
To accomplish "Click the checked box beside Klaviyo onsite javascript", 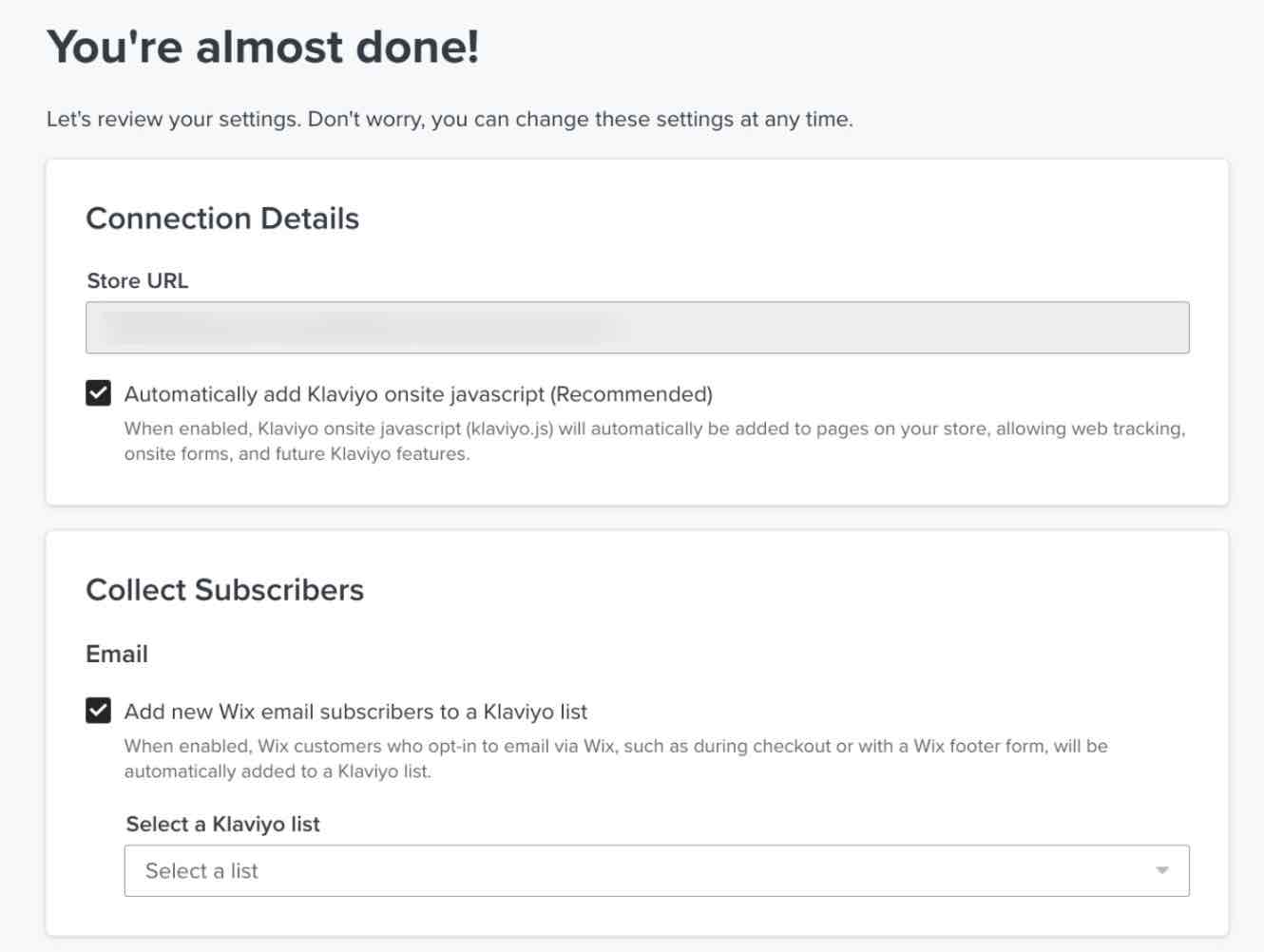I will pos(99,392).
